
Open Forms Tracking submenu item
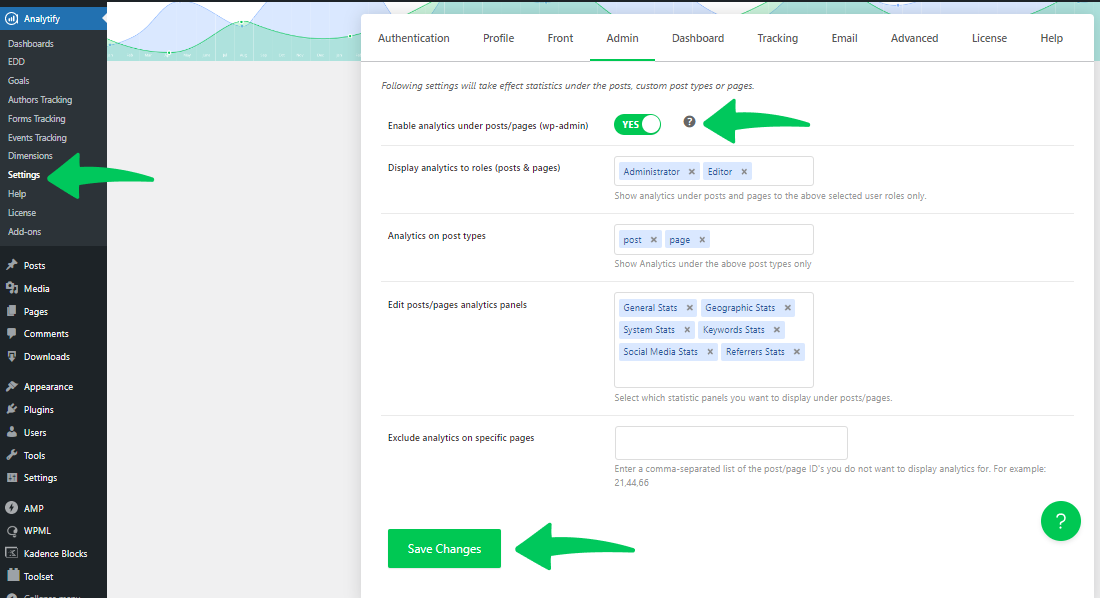coord(36,119)
